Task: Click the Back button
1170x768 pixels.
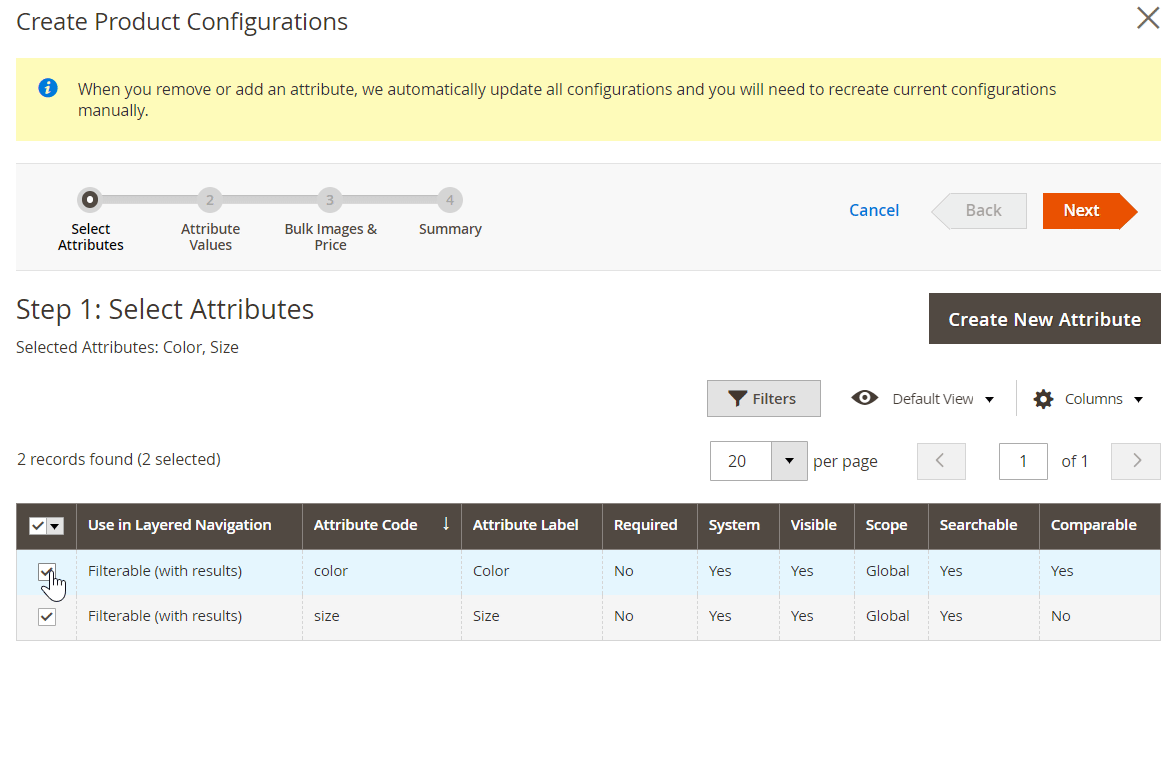Action: tap(979, 210)
